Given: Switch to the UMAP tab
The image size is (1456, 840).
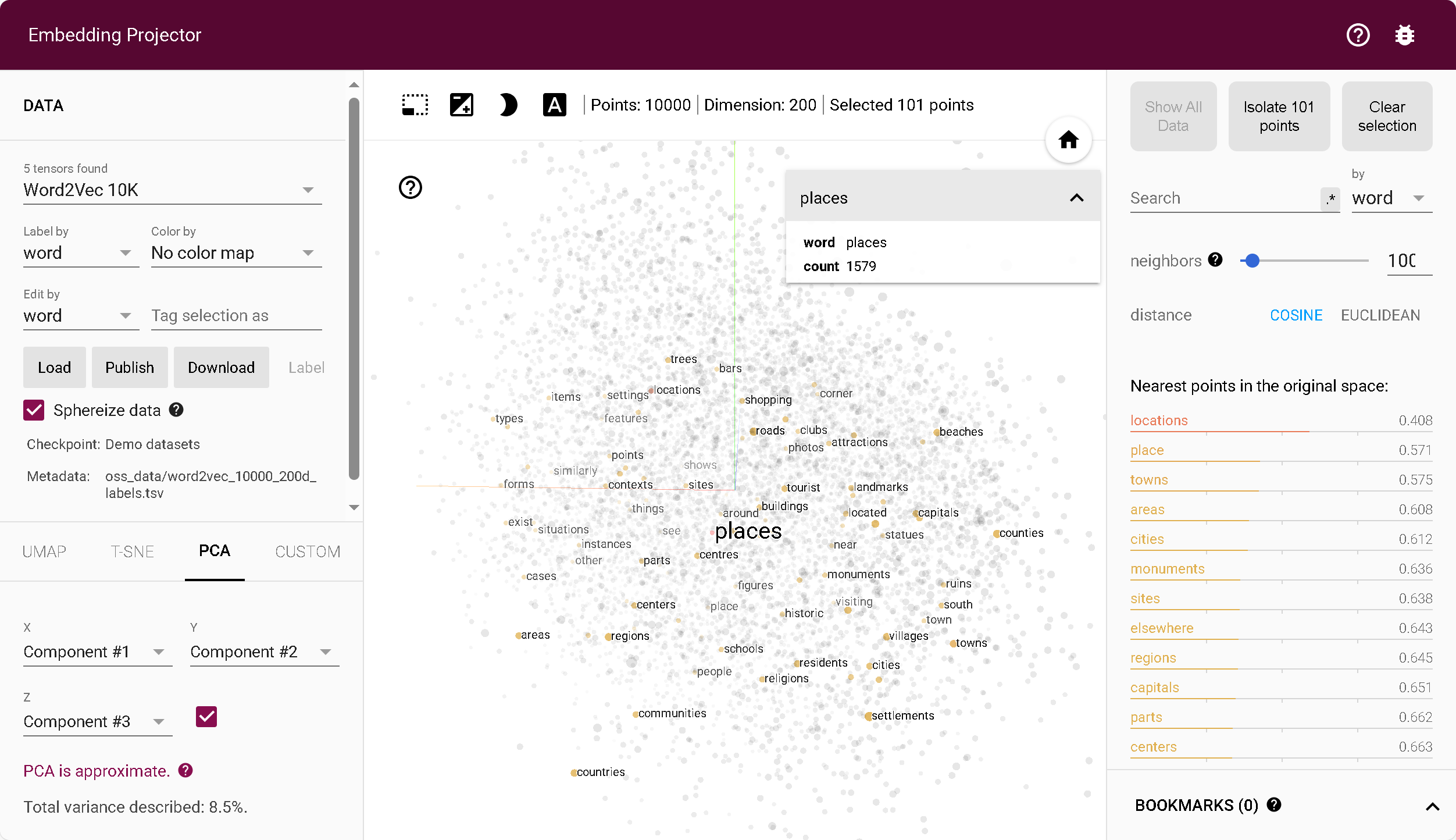Looking at the screenshot, I should pos(44,551).
